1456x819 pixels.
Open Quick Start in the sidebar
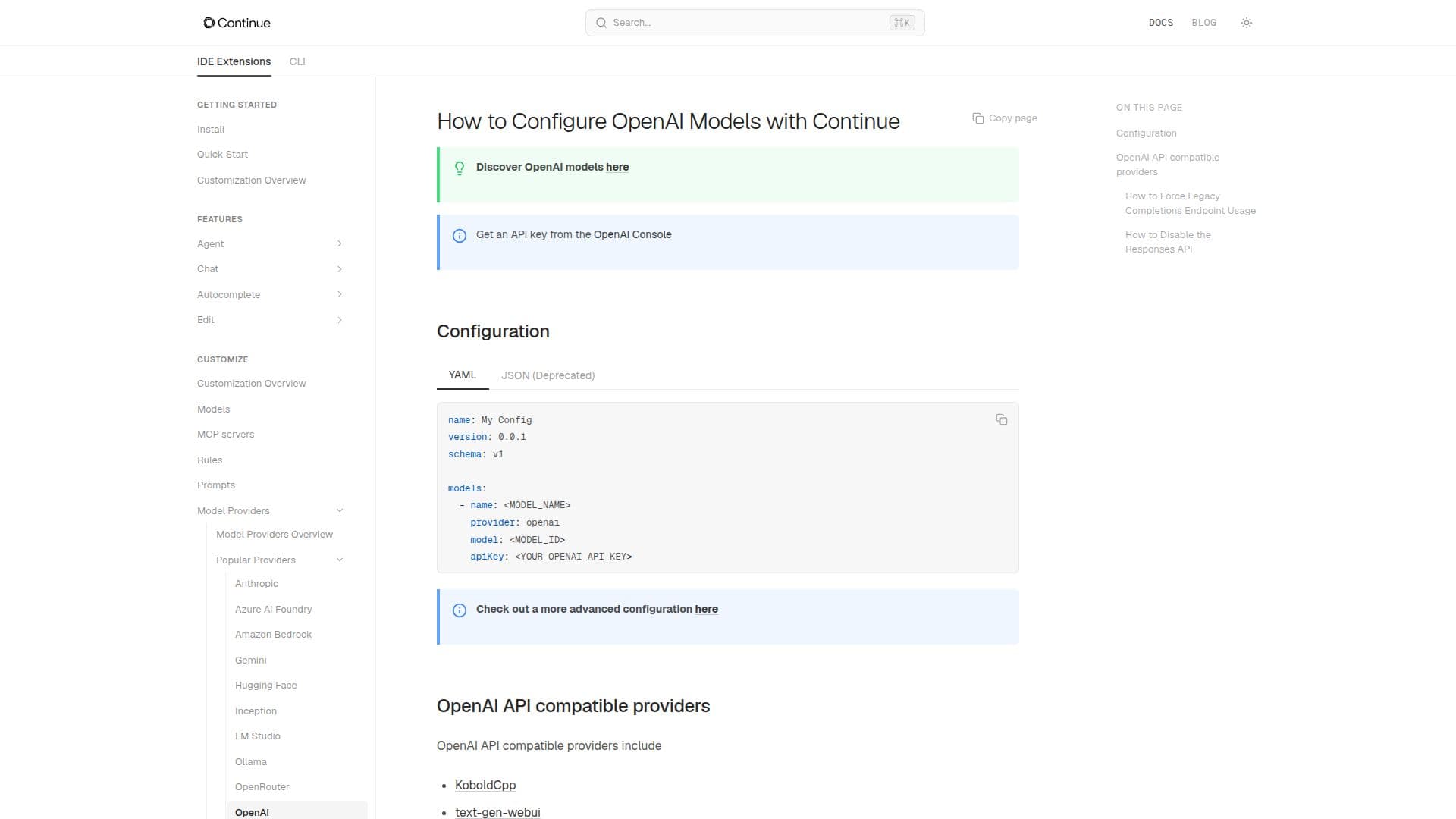[222, 155]
